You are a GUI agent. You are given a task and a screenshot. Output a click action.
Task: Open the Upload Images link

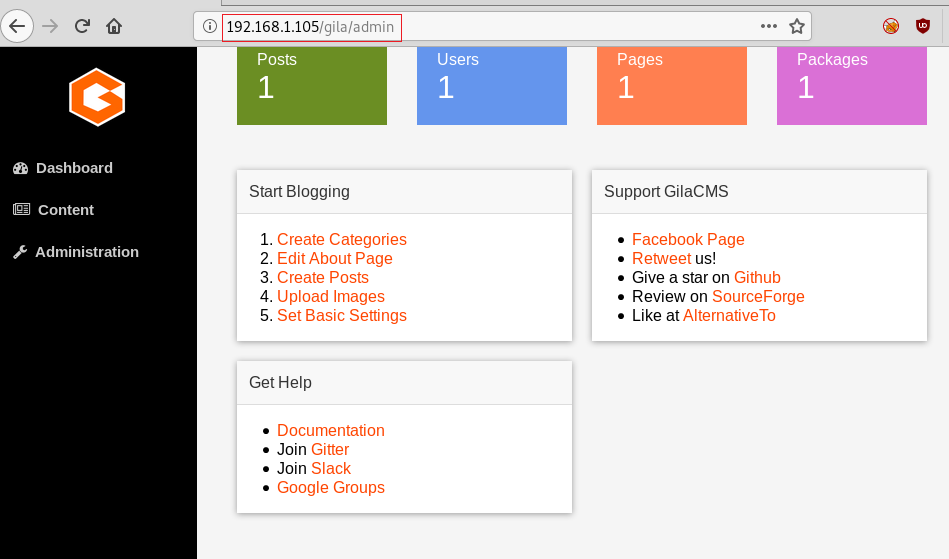coord(331,296)
